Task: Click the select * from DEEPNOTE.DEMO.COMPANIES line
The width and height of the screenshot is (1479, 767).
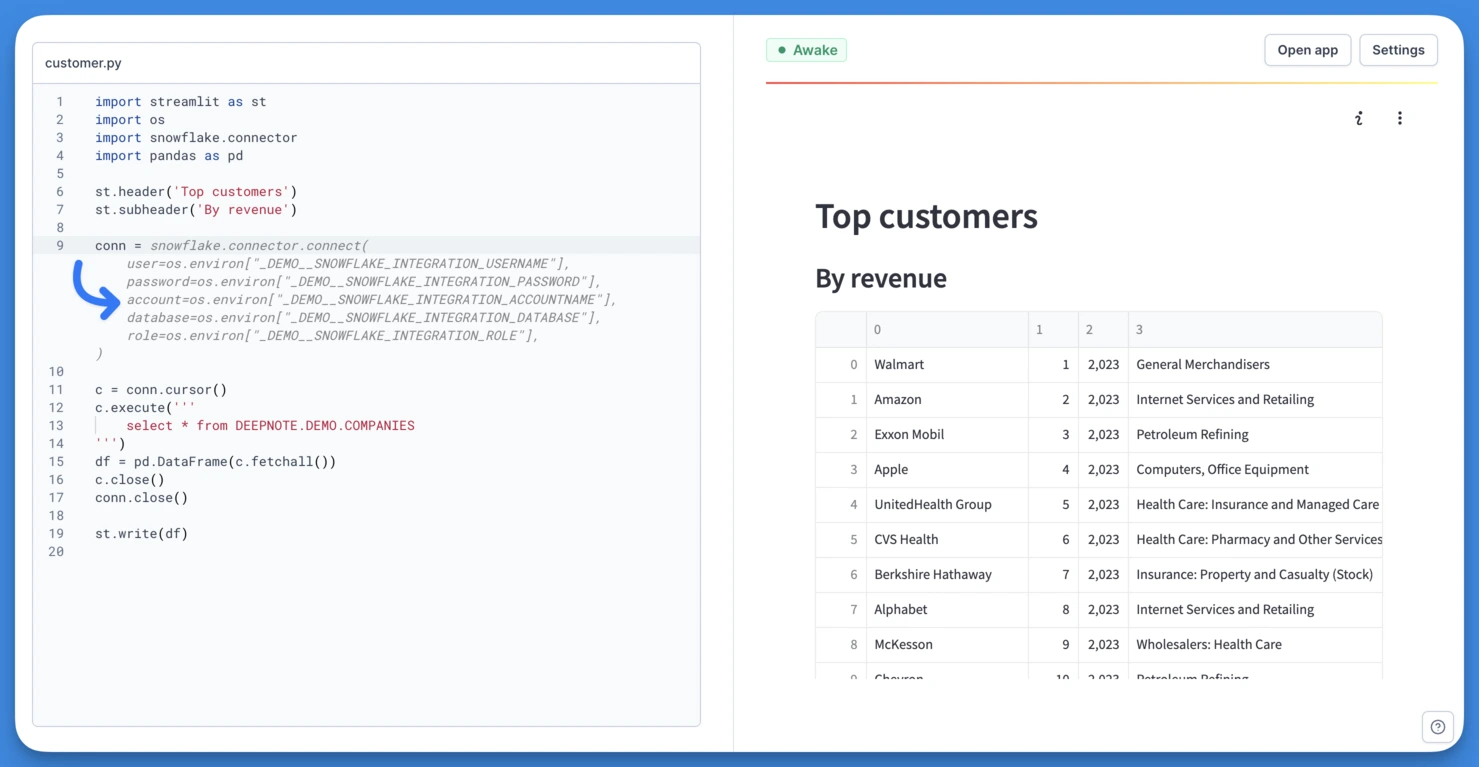Action: [270, 425]
